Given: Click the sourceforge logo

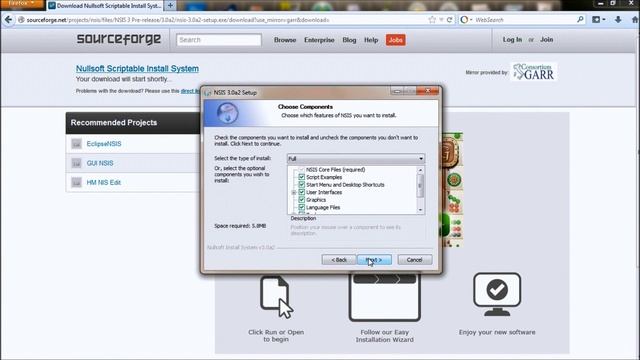Looking at the screenshot, I should coord(118,39).
